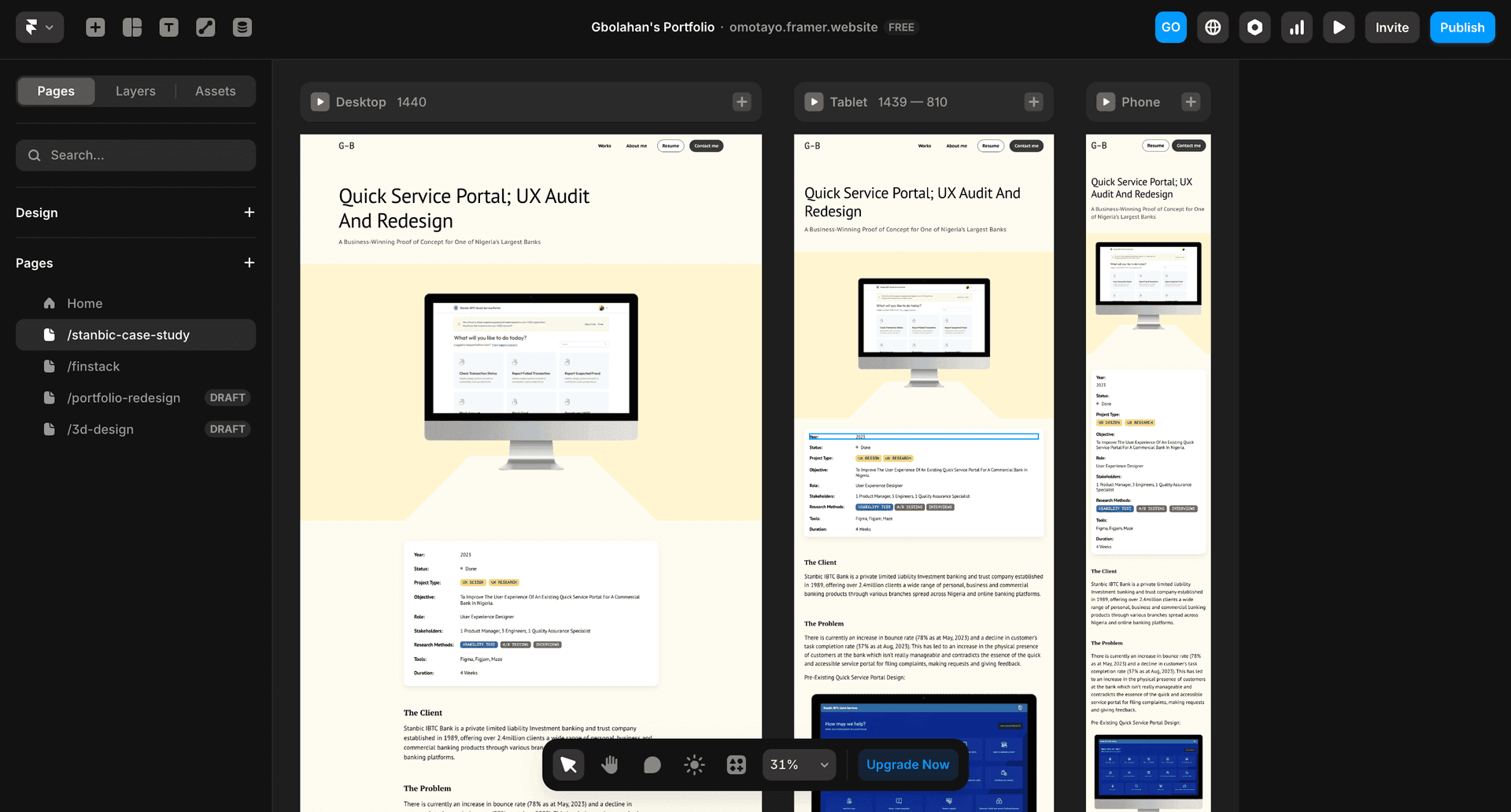Click the omotayo.framer.website link
This screenshot has height=812, width=1511.
coord(803,28)
